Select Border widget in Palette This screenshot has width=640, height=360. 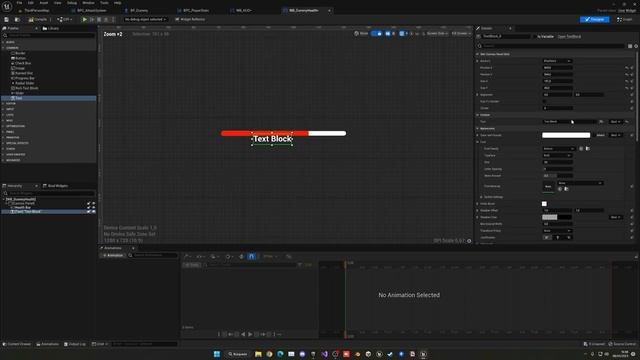click(x=20, y=53)
